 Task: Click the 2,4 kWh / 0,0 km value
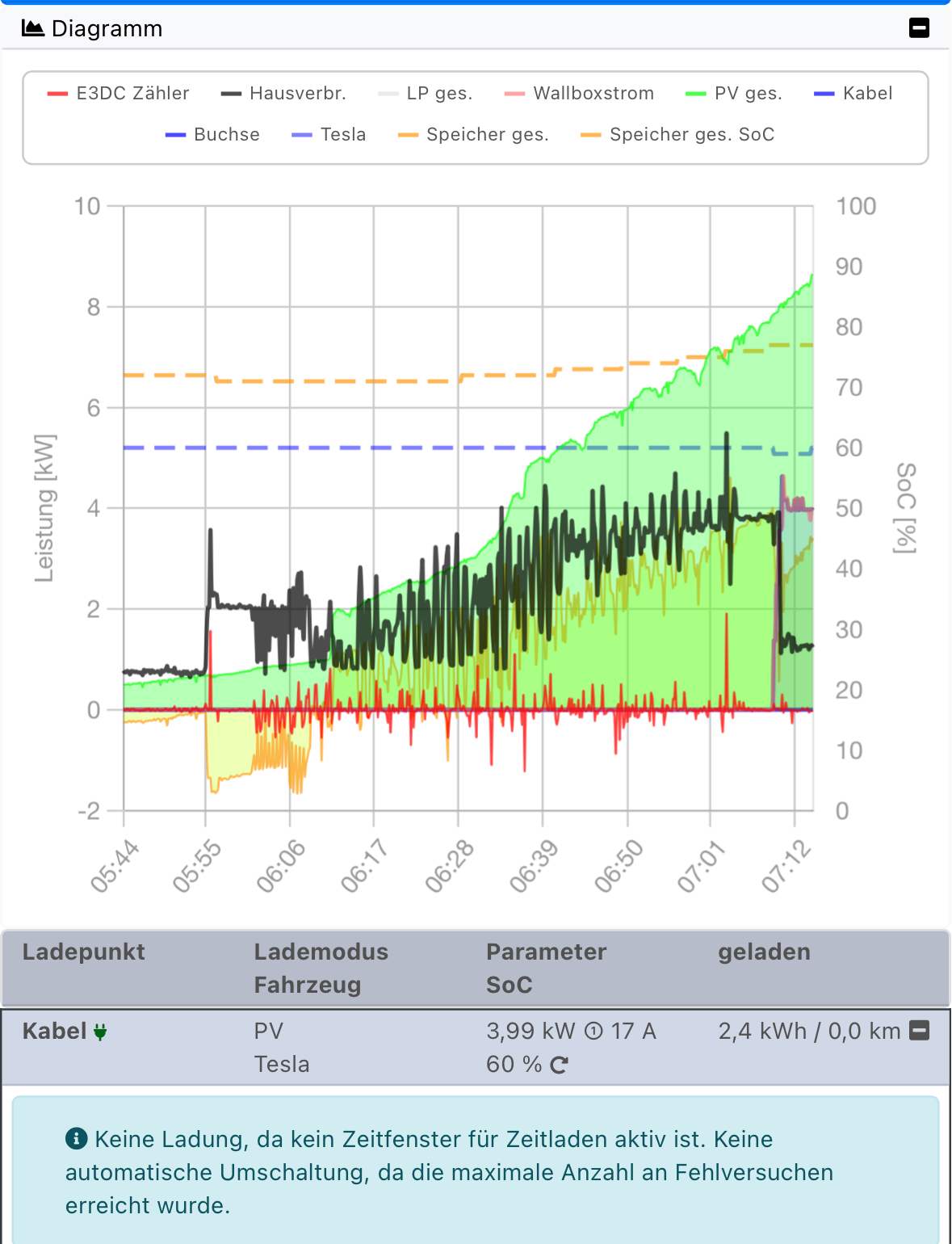(x=809, y=1031)
